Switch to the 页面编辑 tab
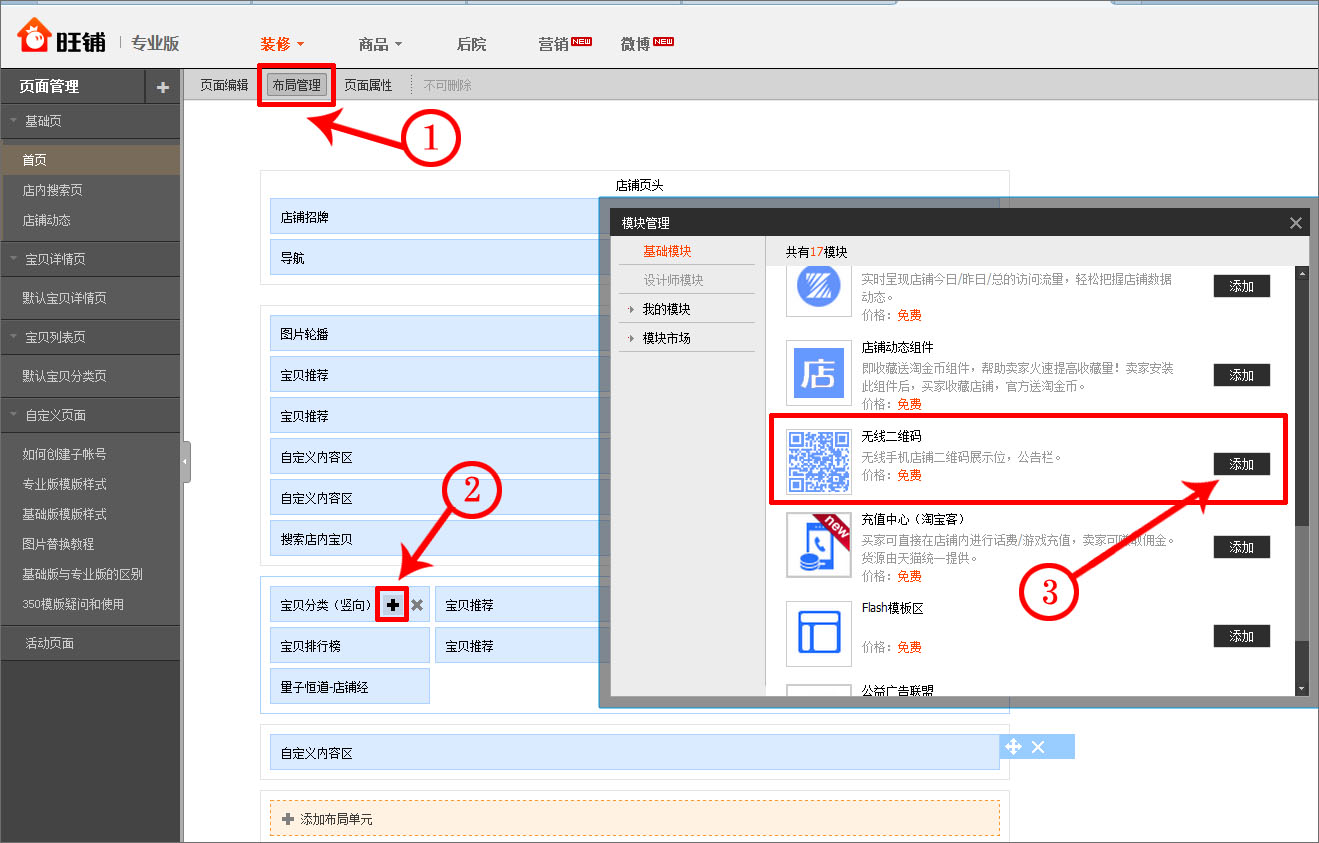Viewport: 1319px width, 843px height. pyautogui.click(x=224, y=86)
